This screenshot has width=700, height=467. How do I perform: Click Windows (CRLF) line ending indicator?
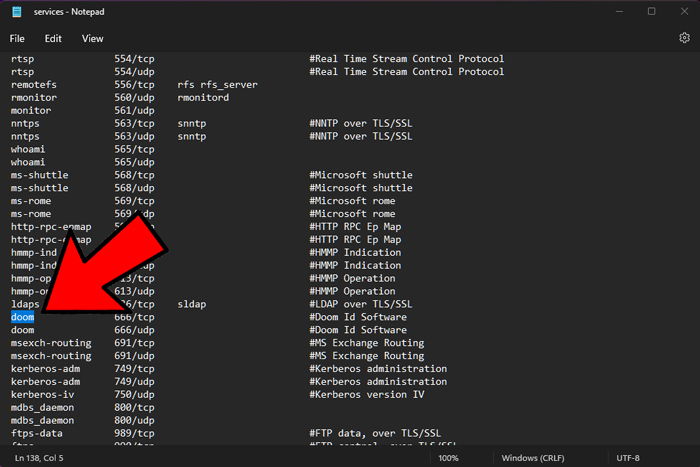coord(533,458)
